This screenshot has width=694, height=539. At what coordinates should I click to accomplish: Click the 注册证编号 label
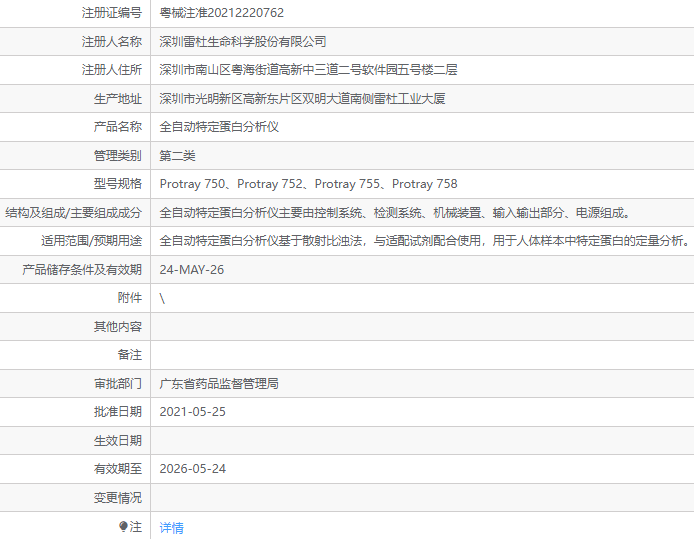point(112,13)
